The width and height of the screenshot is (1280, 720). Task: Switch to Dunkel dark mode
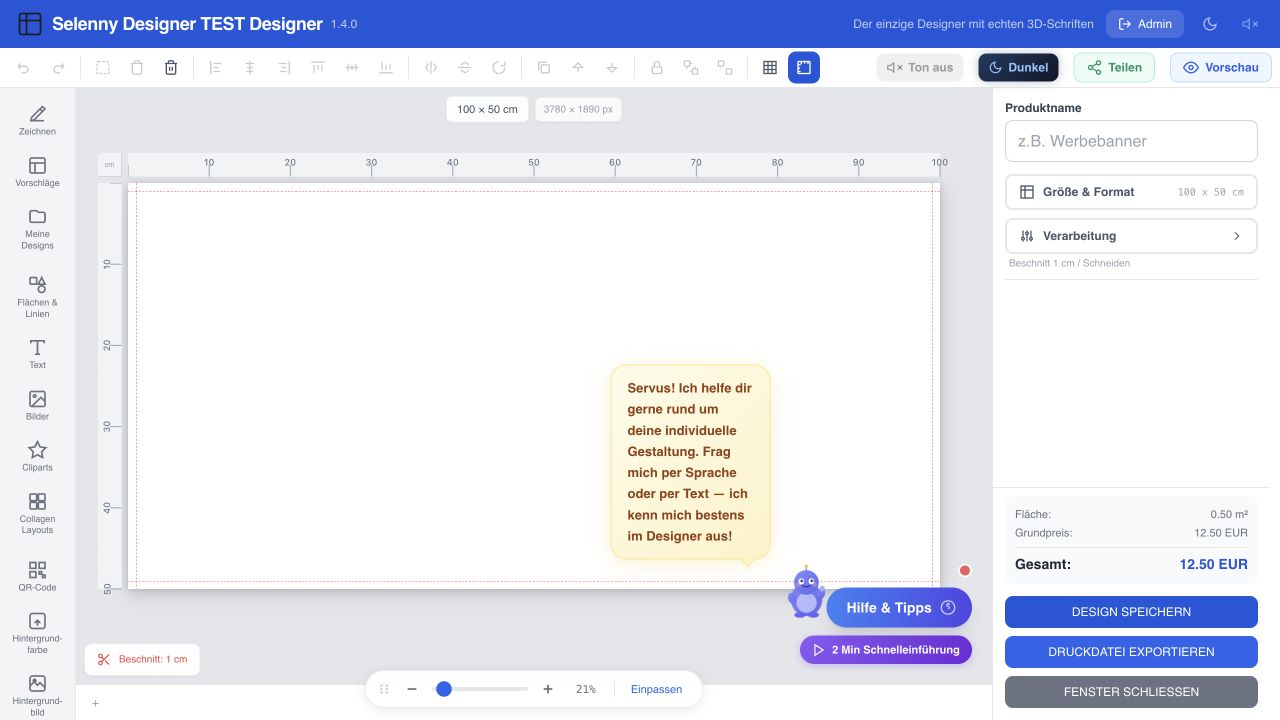[1018, 68]
